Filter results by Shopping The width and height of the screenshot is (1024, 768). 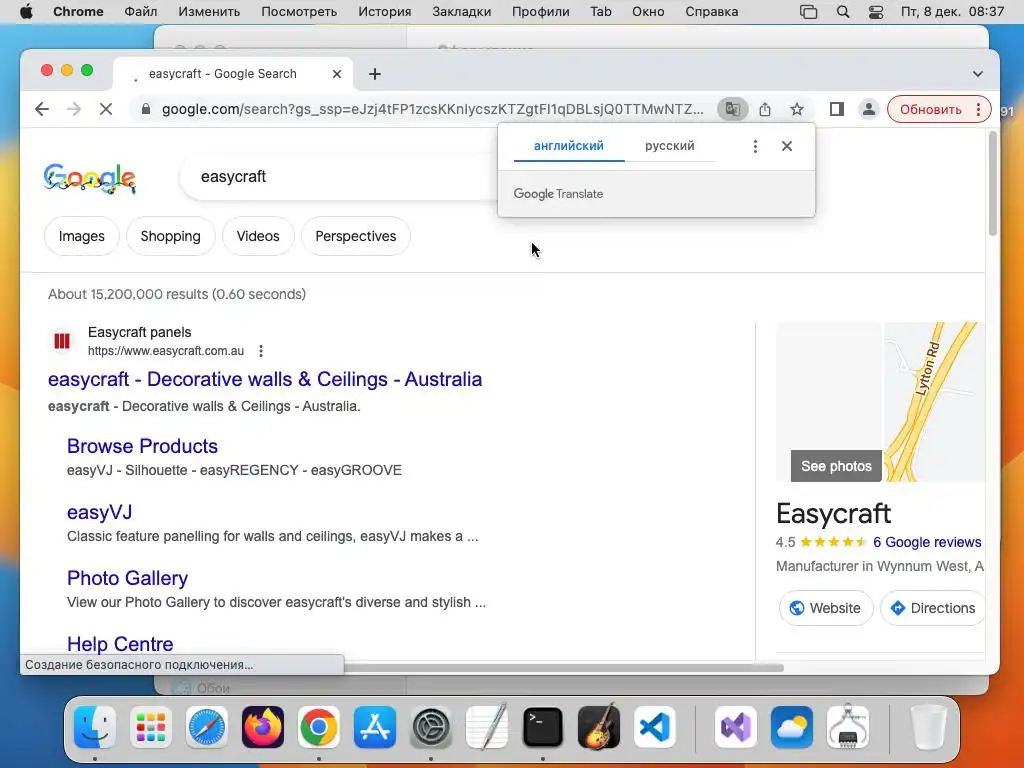point(170,236)
